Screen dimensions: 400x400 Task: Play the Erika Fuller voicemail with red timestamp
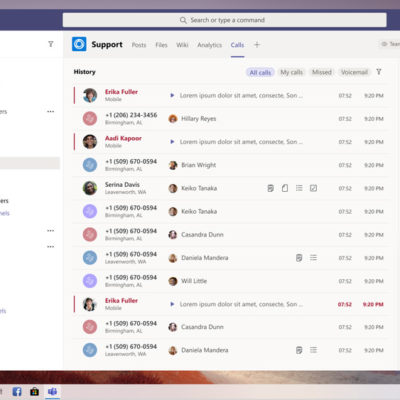pyautogui.click(x=172, y=304)
